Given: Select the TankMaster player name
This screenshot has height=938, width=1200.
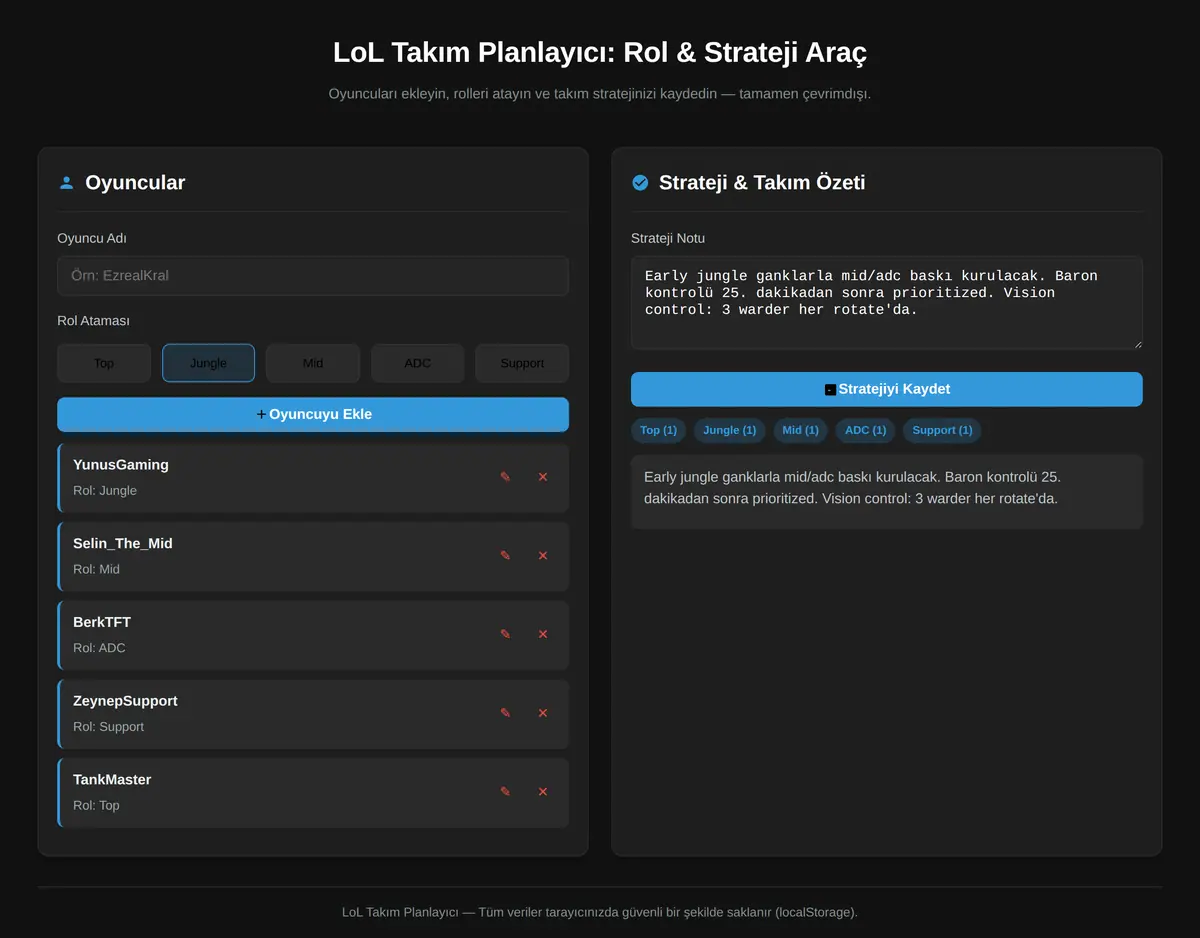Looking at the screenshot, I should (112, 780).
